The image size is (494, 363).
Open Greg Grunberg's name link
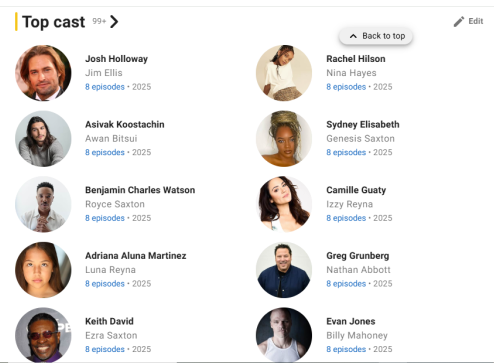(358, 256)
